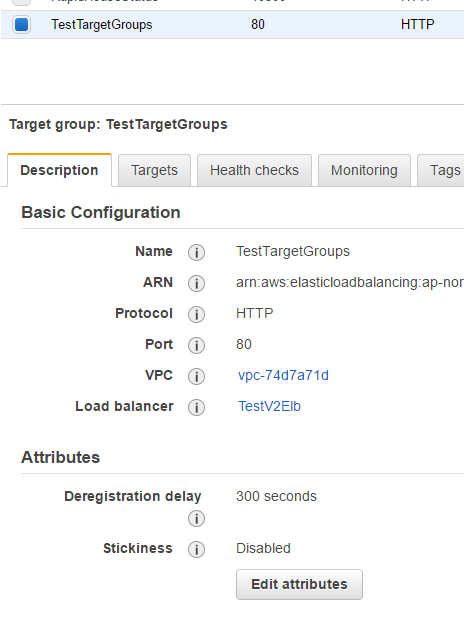The height and width of the screenshot is (631, 464).
Task: Click the info icon under Deregistration delay
Action: [196, 518]
